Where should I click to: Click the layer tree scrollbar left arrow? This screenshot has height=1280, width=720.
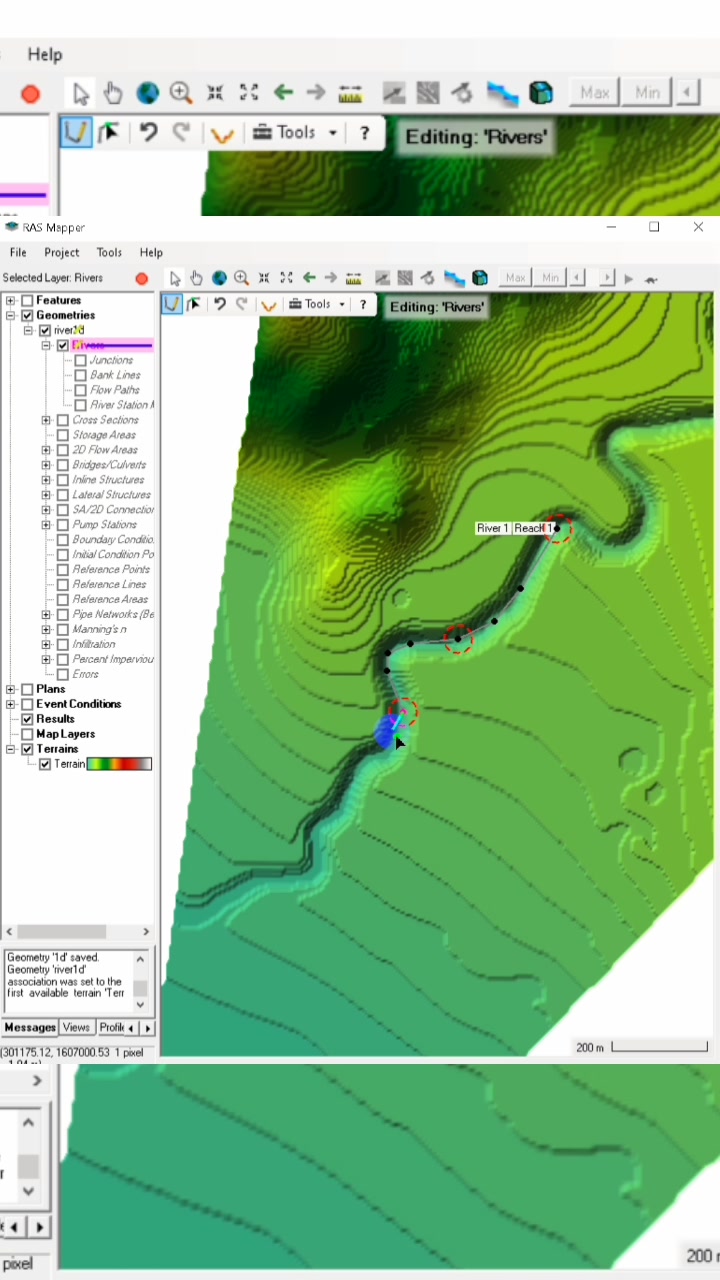click(10, 931)
